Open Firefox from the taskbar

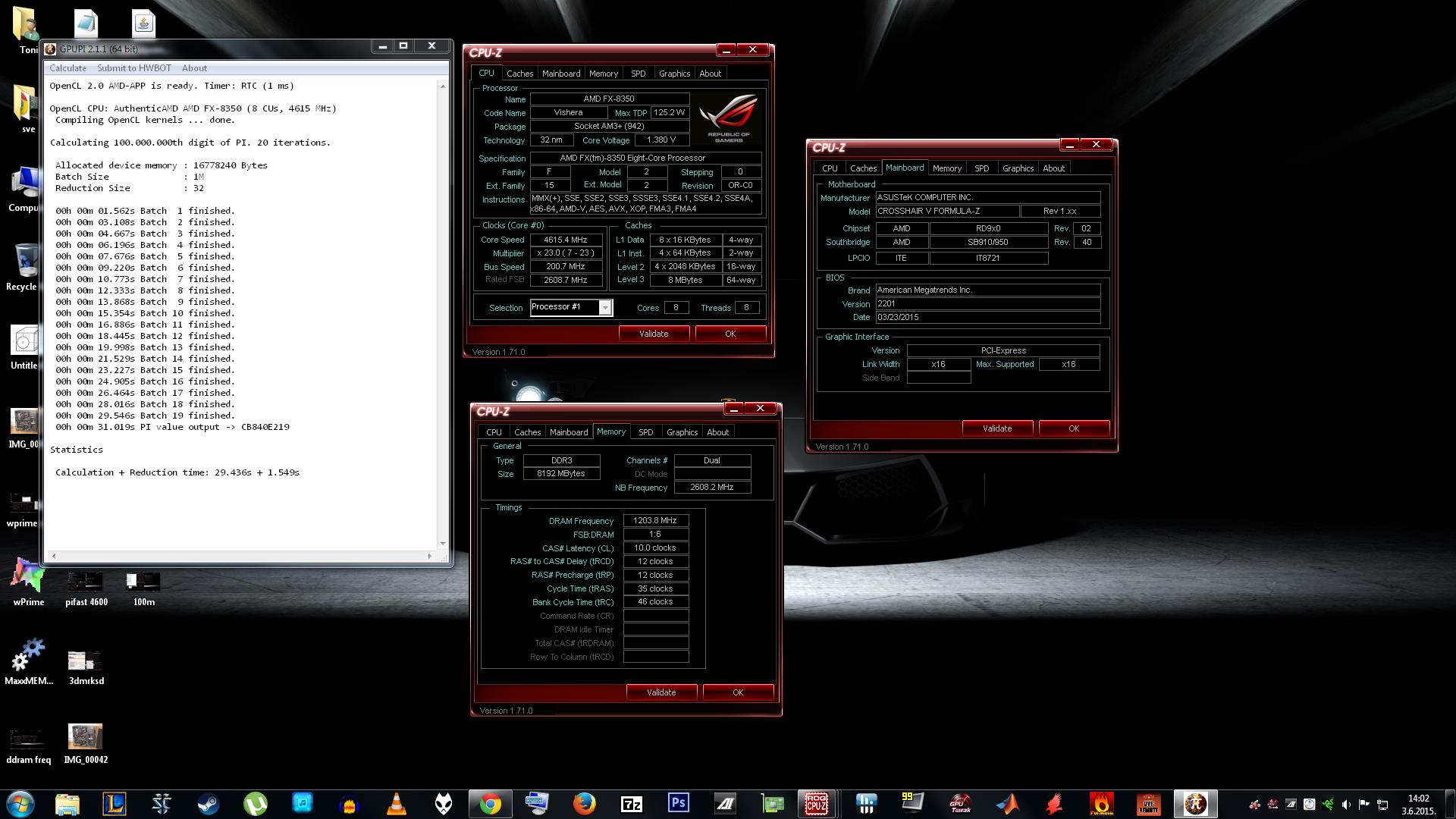(x=585, y=803)
